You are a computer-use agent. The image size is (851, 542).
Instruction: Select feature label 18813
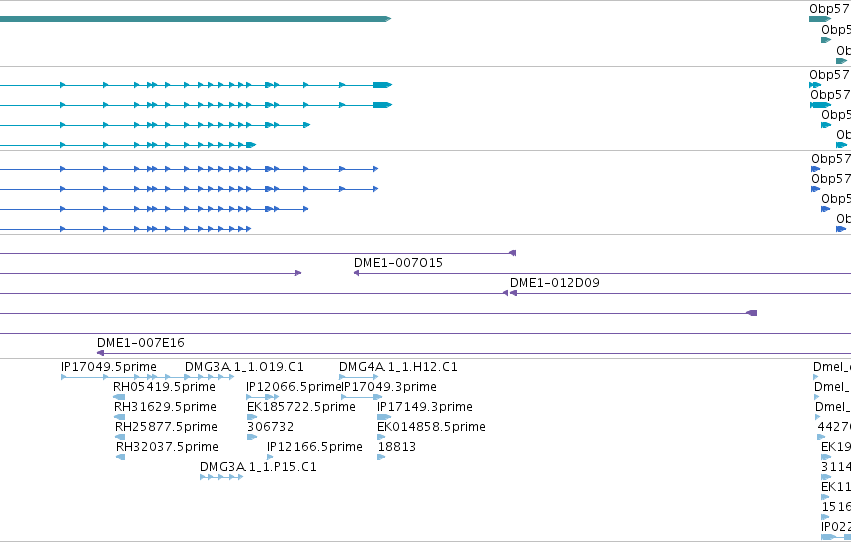[x=397, y=447]
